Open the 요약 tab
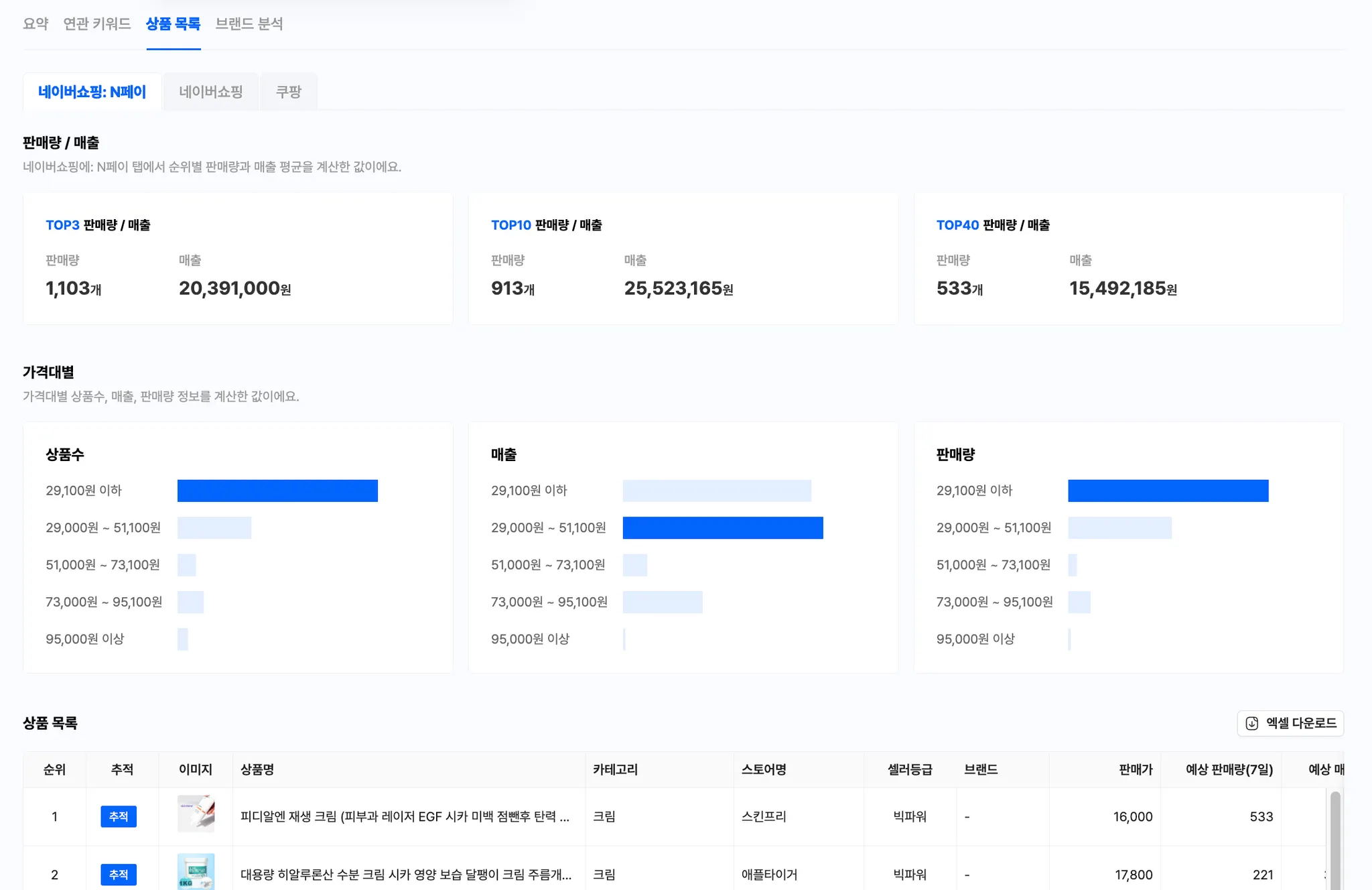Image resolution: width=1372 pixels, height=890 pixels. (x=36, y=24)
